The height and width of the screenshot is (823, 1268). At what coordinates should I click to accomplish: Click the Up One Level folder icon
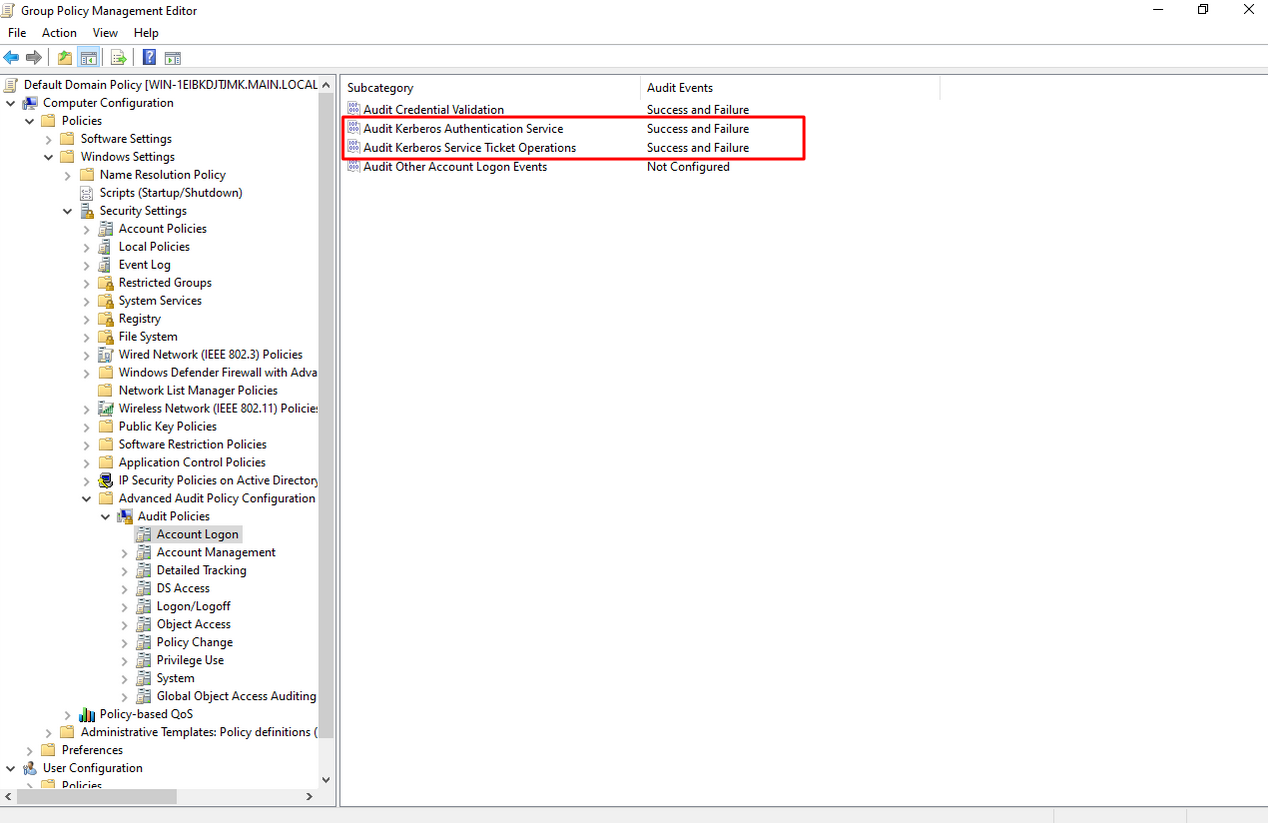pyautogui.click(x=65, y=58)
